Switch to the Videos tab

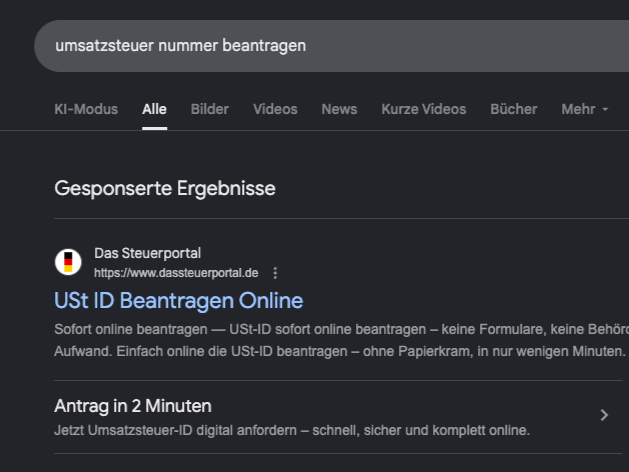275,109
